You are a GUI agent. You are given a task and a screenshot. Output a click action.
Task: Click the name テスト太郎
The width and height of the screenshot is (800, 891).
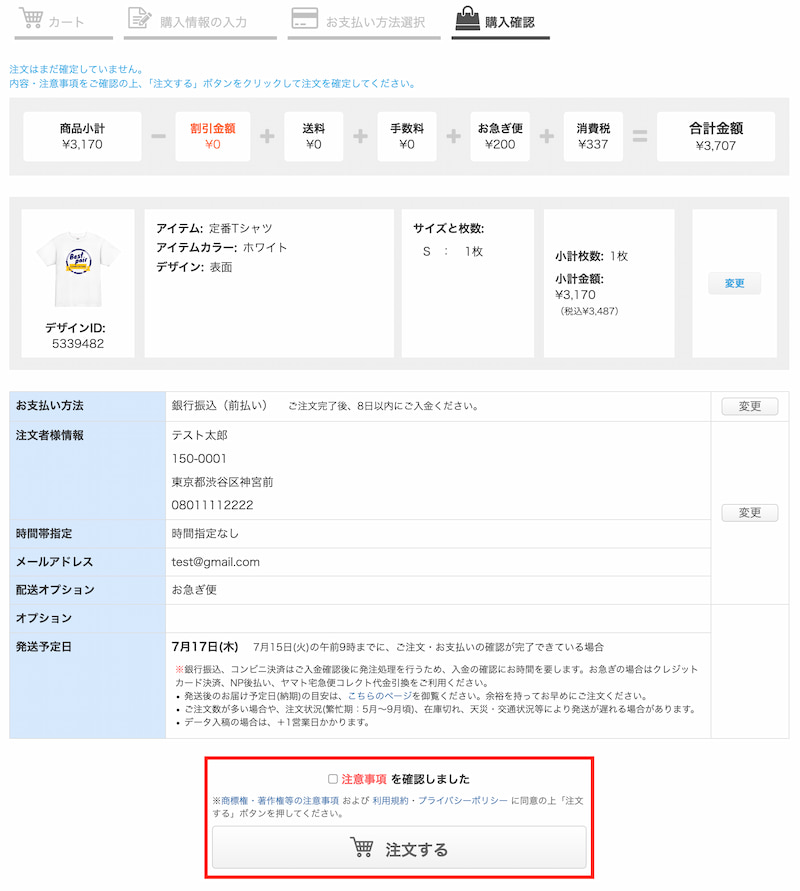click(199, 435)
